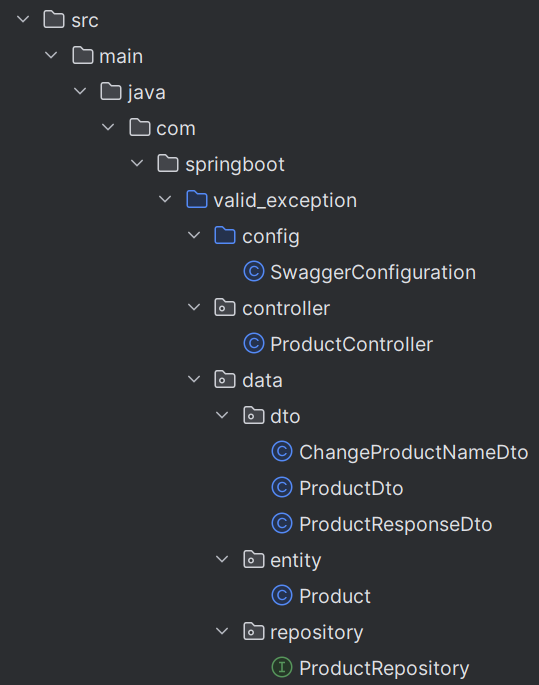Collapse the springboot folder chevron
This screenshot has width=539, height=685.
(x=137, y=163)
